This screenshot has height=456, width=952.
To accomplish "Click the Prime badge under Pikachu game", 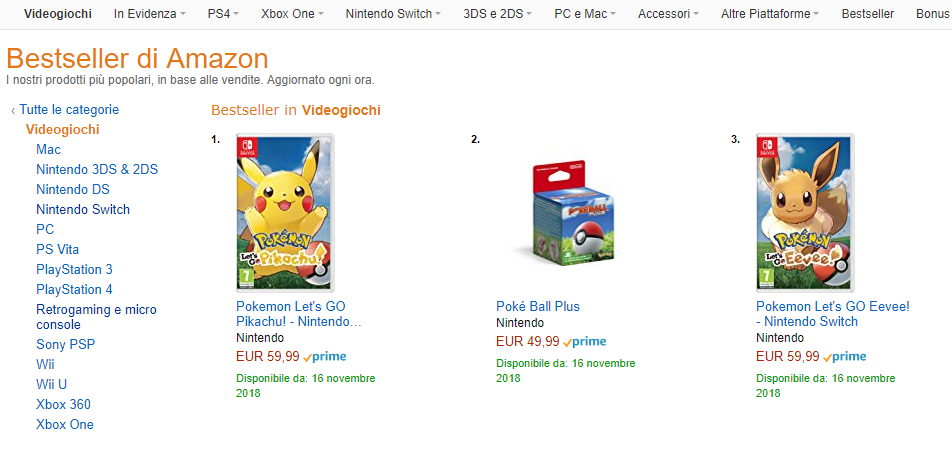I will click(325, 356).
